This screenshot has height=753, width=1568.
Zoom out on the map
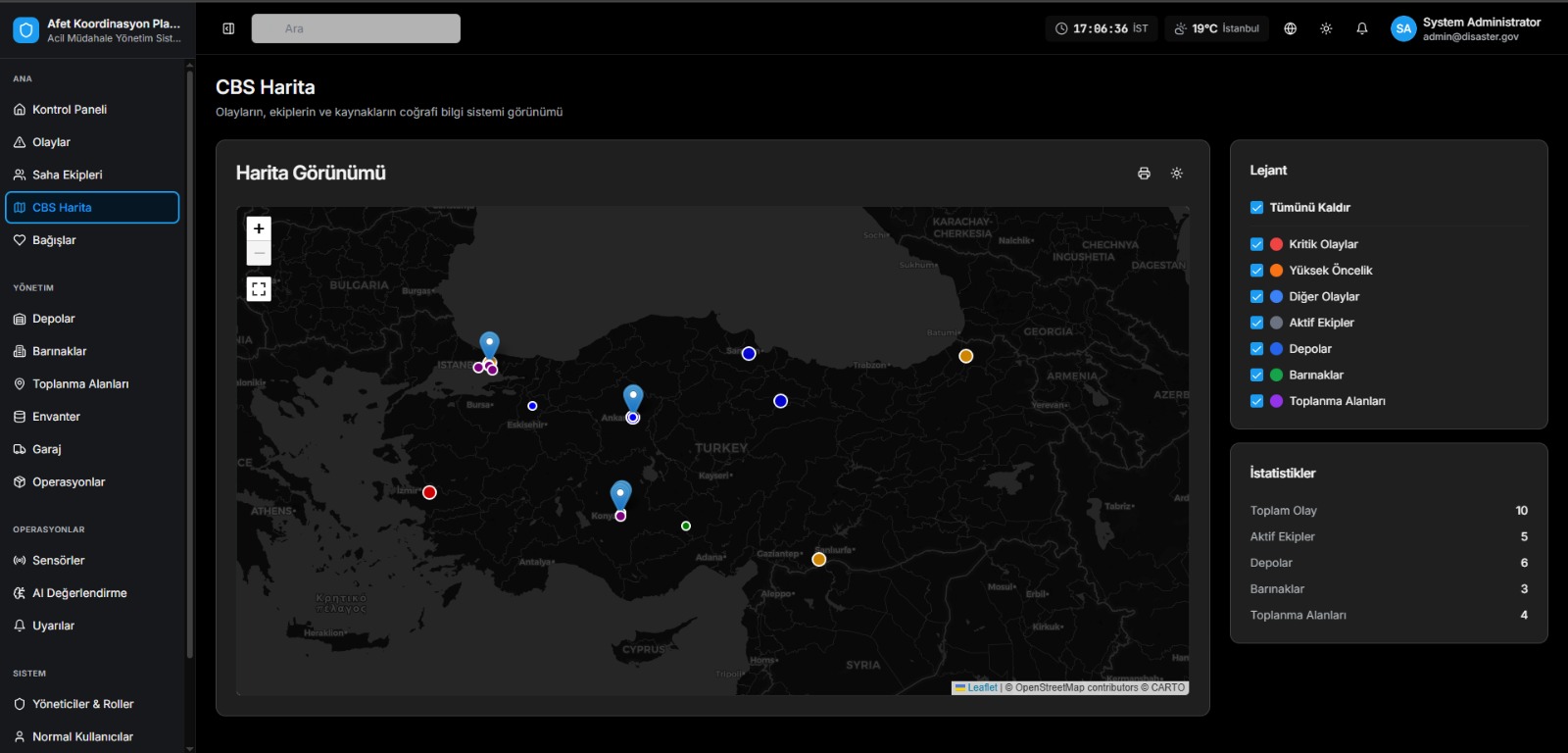tap(259, 253)
